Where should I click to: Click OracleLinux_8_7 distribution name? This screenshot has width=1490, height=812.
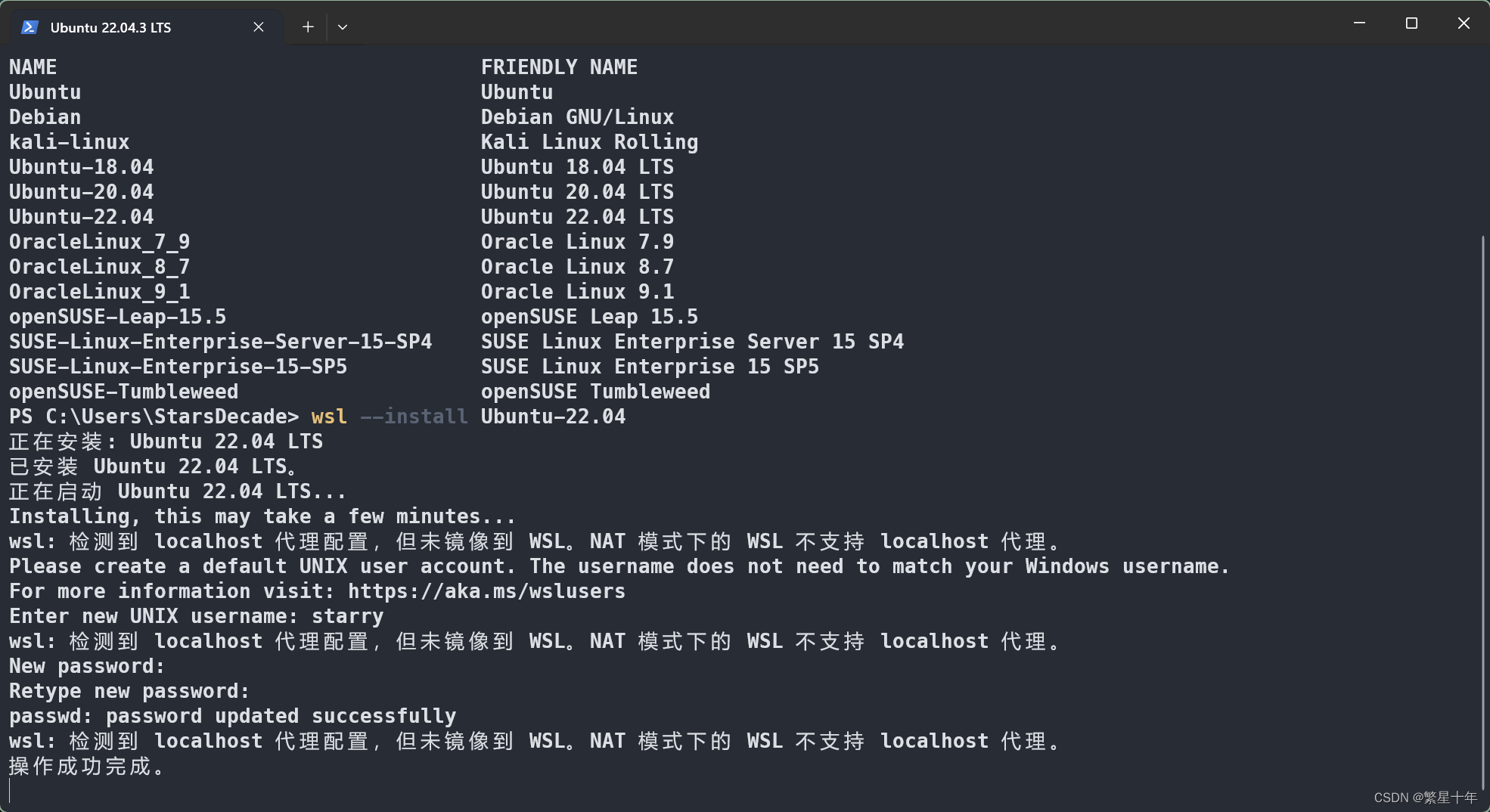100,267
